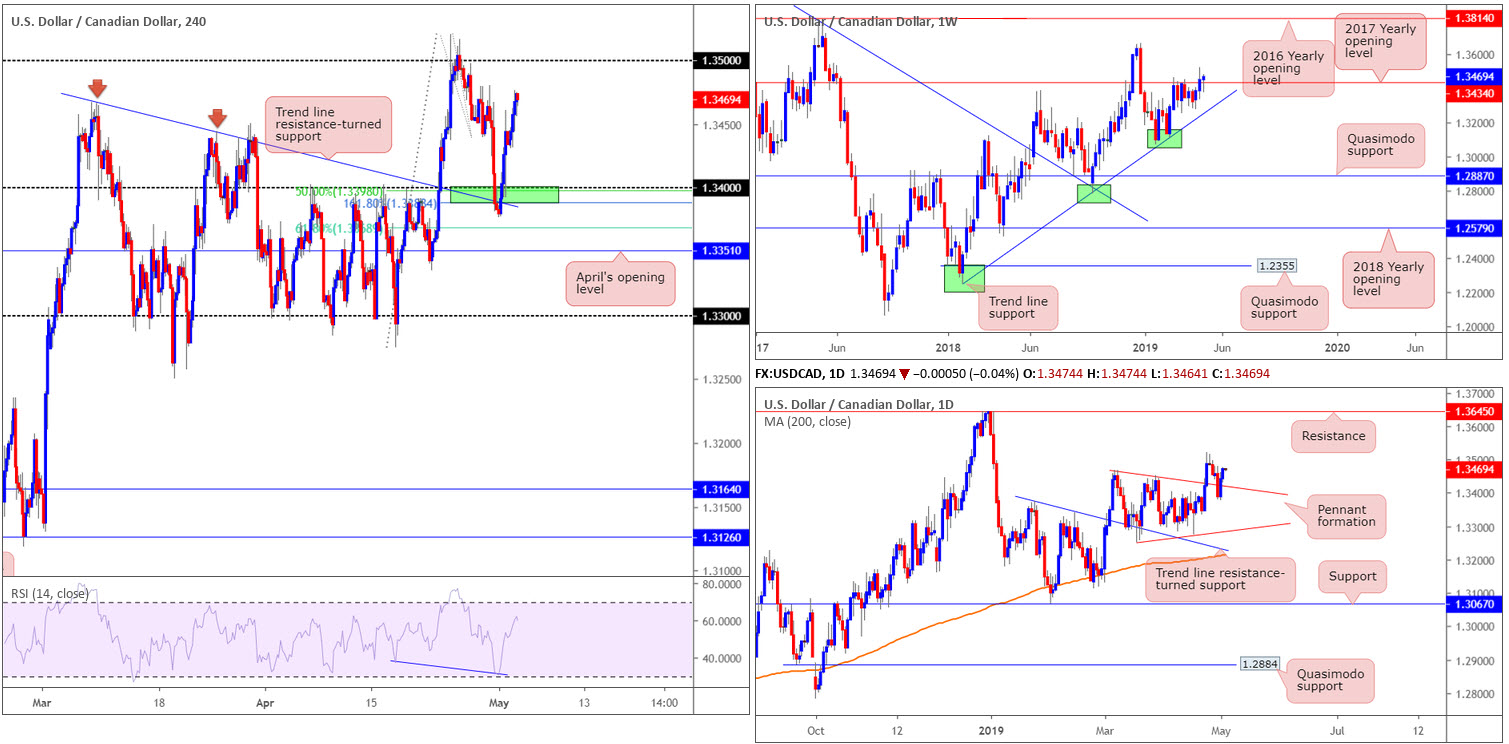
Task: Click the '2016 Yearly opening level' callout
Action: tap(1290, 68)
